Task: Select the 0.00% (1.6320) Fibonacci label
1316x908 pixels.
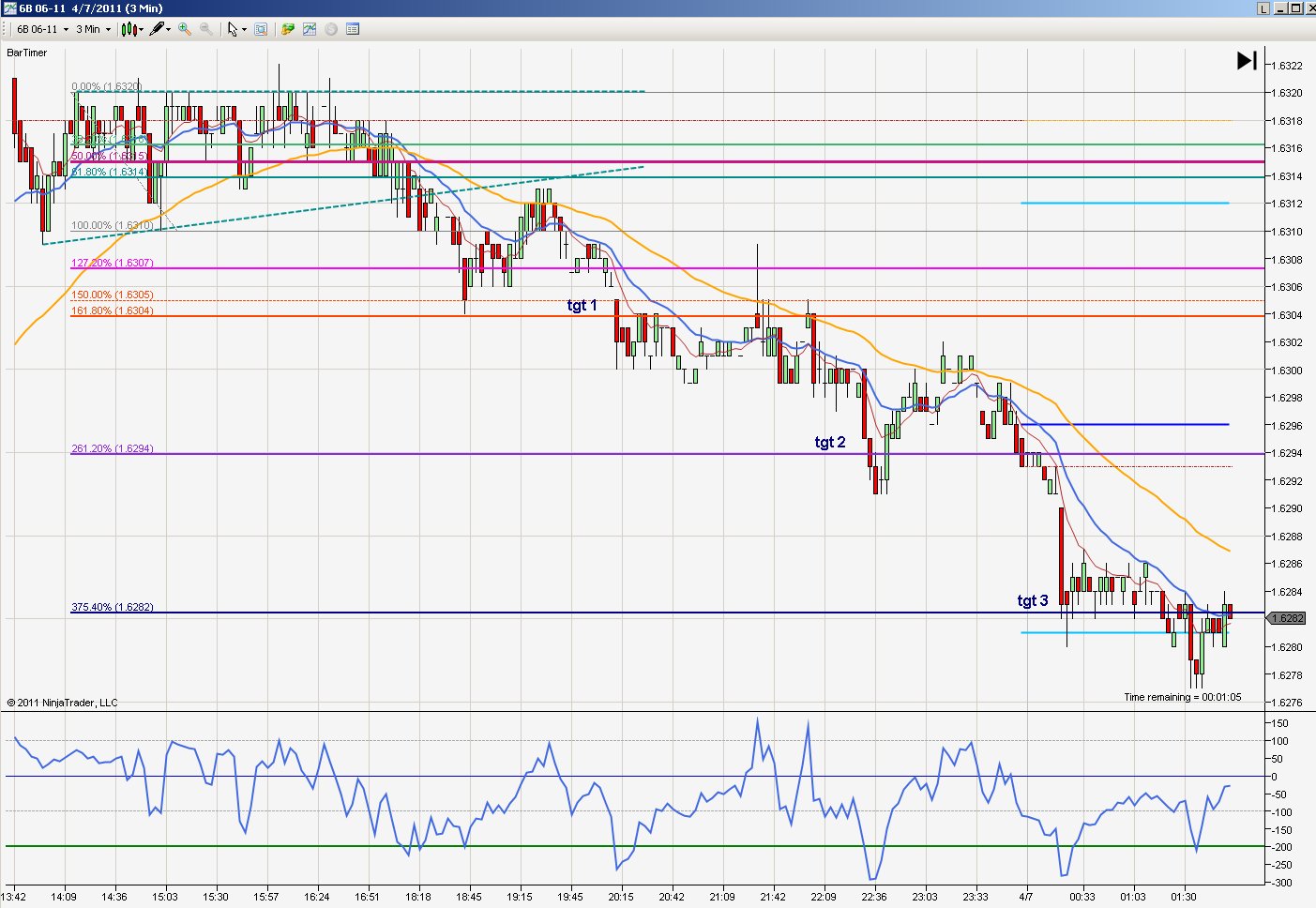Action: click(x=107, y=86)
